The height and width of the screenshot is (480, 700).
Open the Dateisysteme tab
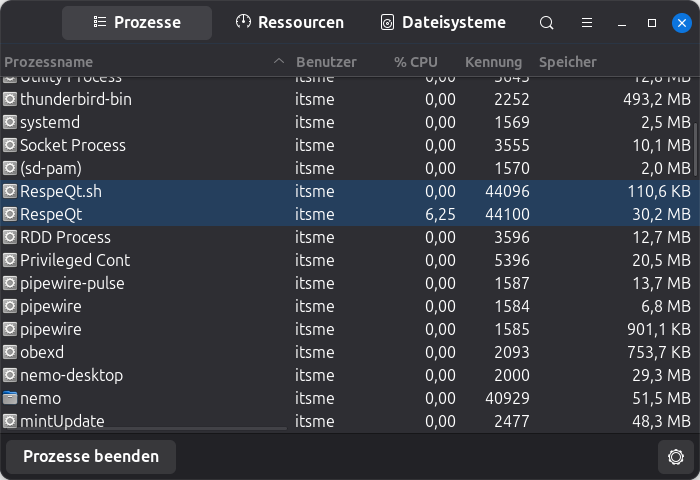tap(442, 22)
